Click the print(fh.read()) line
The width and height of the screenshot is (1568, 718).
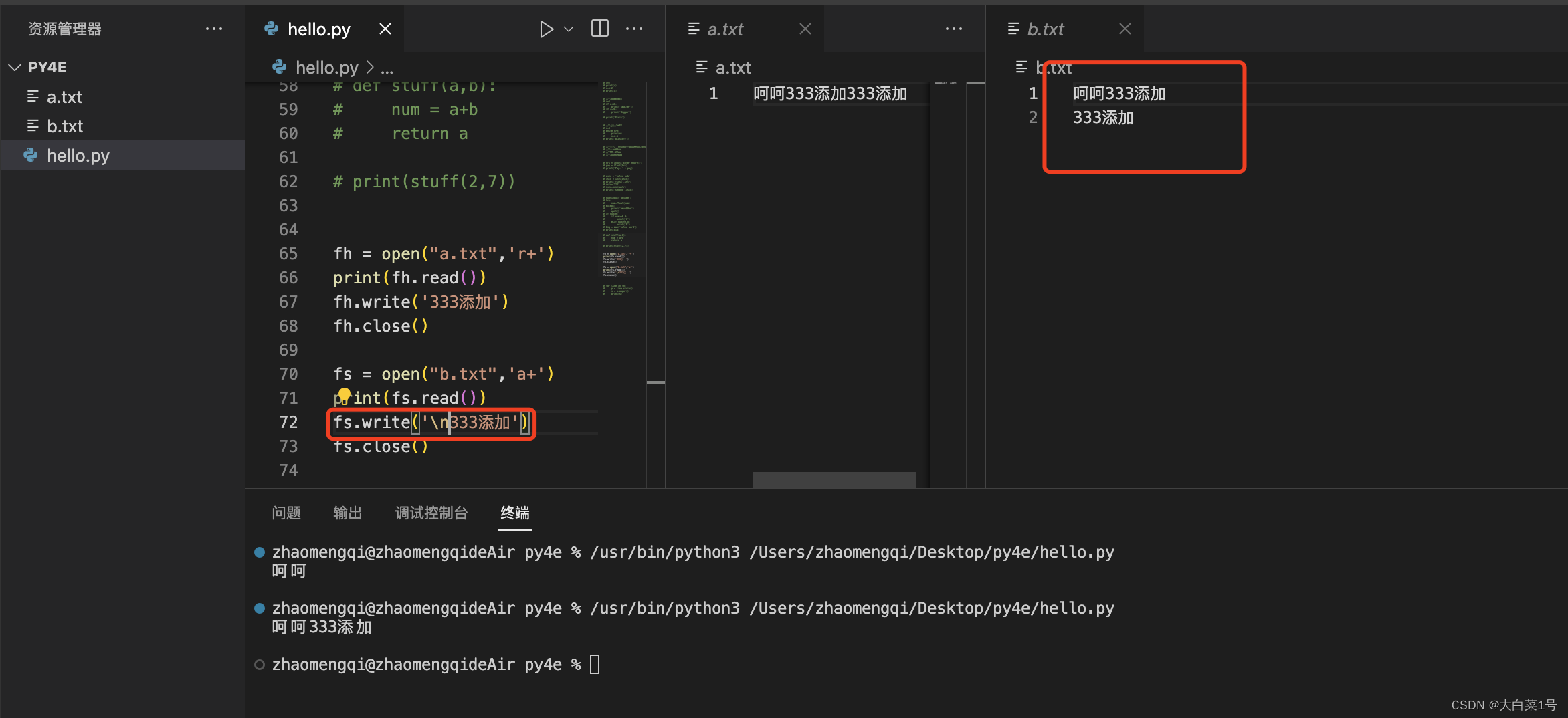(409, 278)
